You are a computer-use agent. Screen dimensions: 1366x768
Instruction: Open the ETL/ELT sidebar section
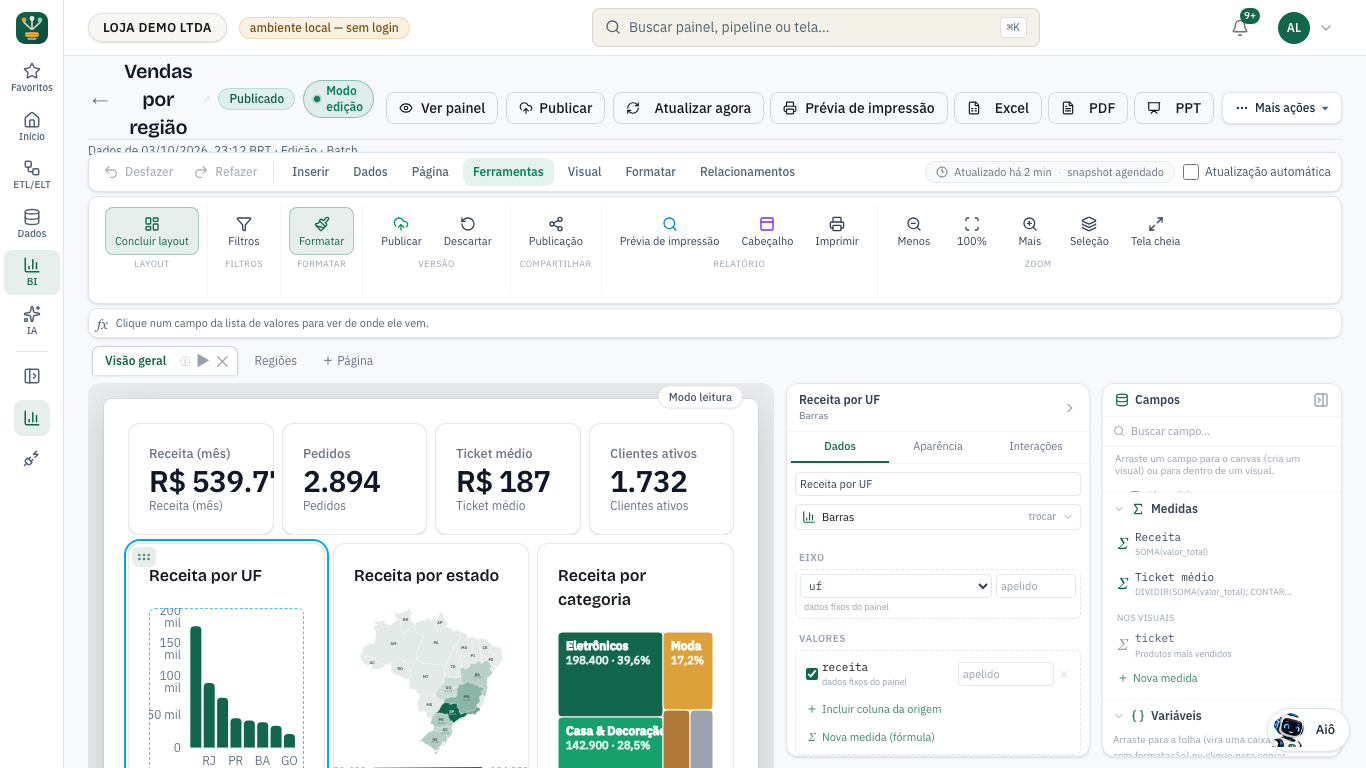(x=32, y=175)
